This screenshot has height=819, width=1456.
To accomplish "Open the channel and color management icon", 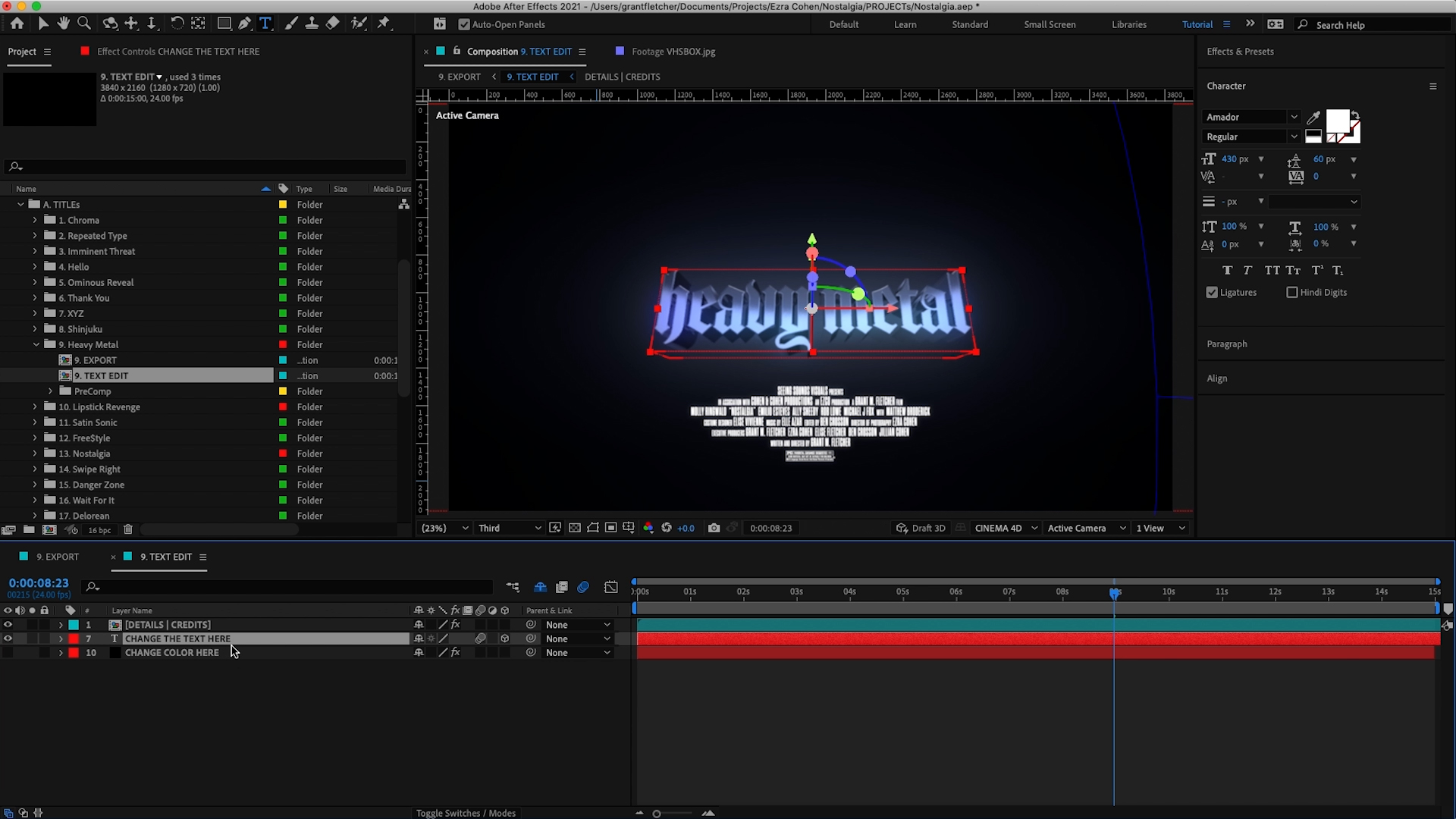I will click(x=648, y=528).
